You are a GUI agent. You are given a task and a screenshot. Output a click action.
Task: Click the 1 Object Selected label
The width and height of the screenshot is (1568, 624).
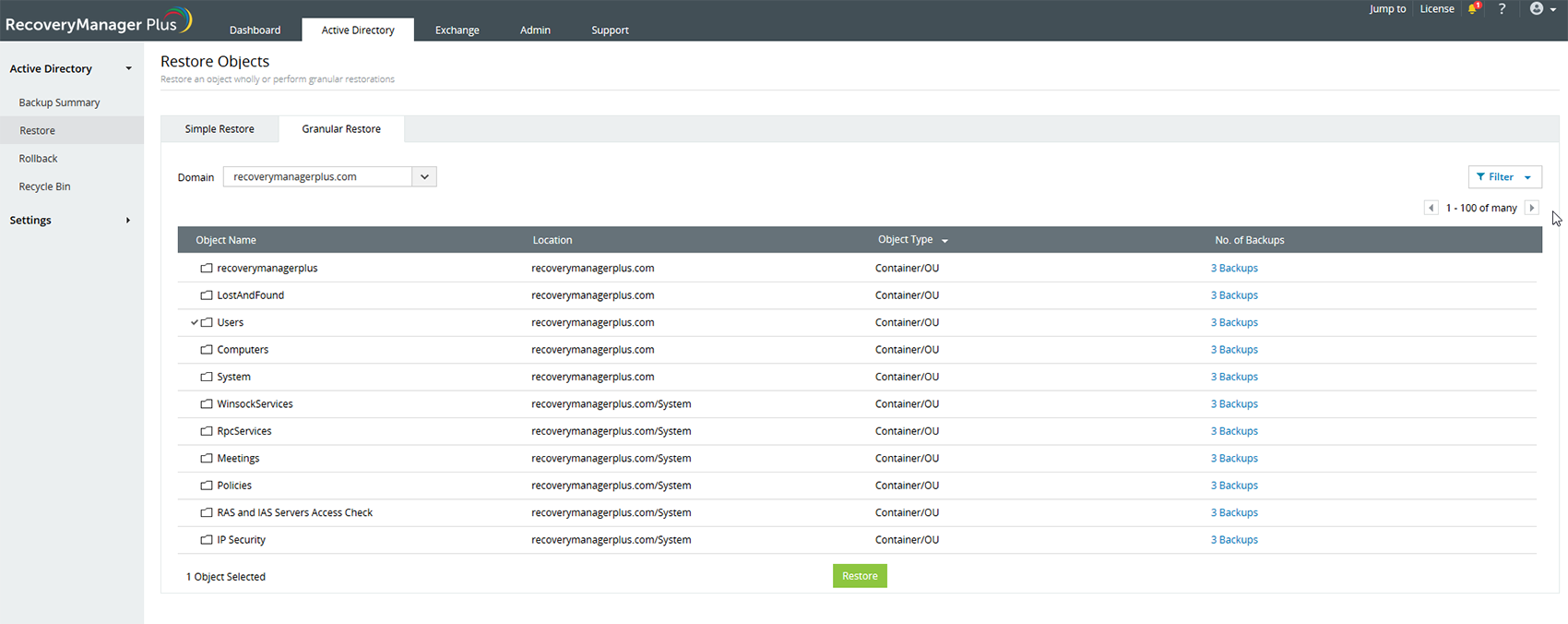coord(226,577)
